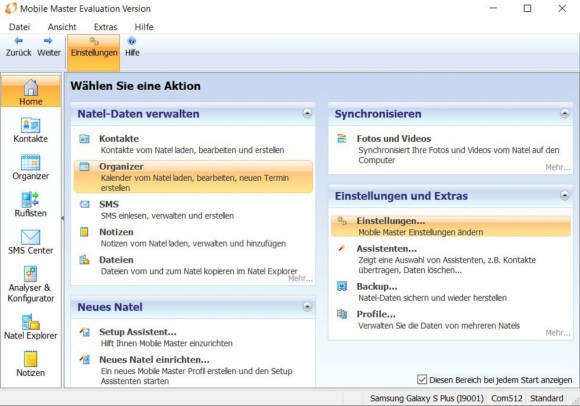Click the Hilfe toolbar icon
Screen dimensions: 580x406
tap(132, 47)
